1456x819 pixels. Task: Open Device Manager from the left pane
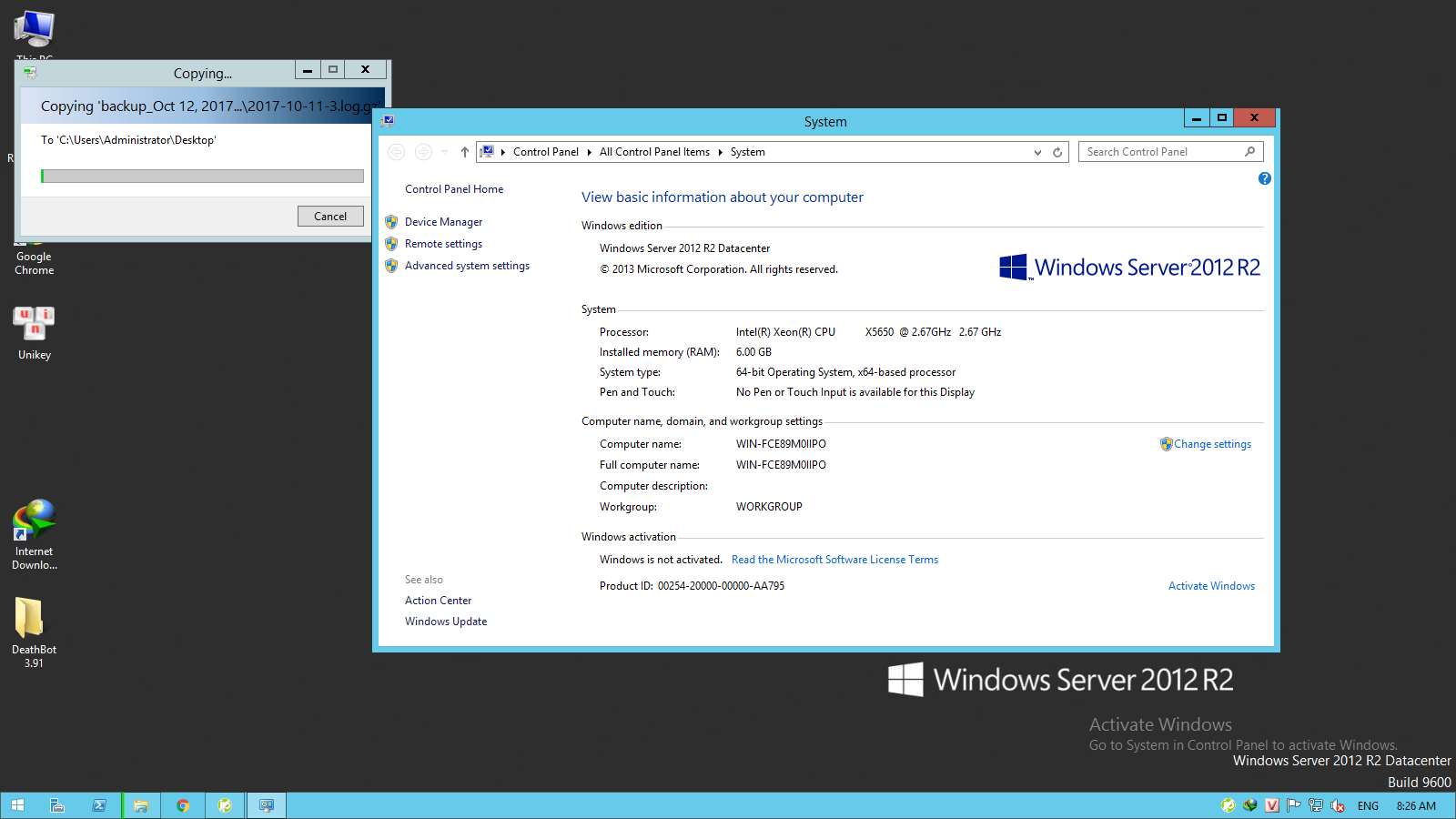pyautogui.click(x=443, y=222)
